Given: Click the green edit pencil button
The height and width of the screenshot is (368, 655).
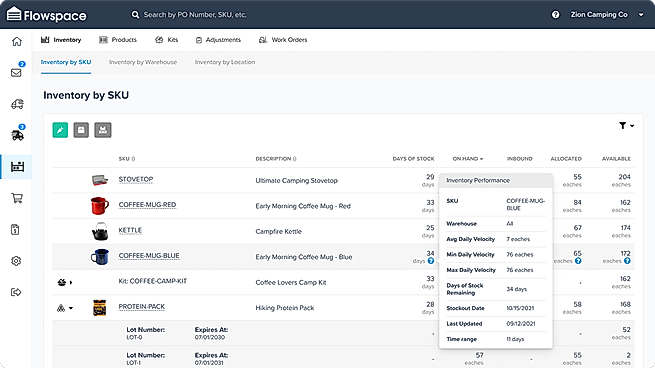Looking at the screenshot, I should pyautogui.click(x=60, y=130).
